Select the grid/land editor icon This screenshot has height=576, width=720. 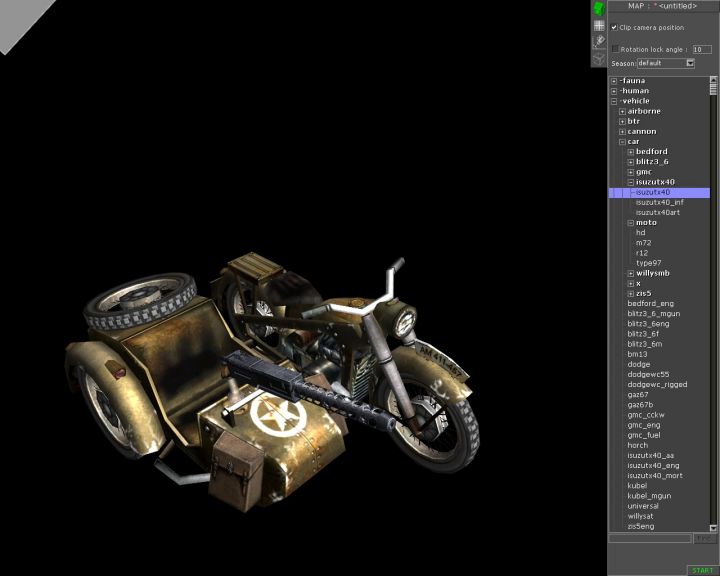[x=599, y=25]
